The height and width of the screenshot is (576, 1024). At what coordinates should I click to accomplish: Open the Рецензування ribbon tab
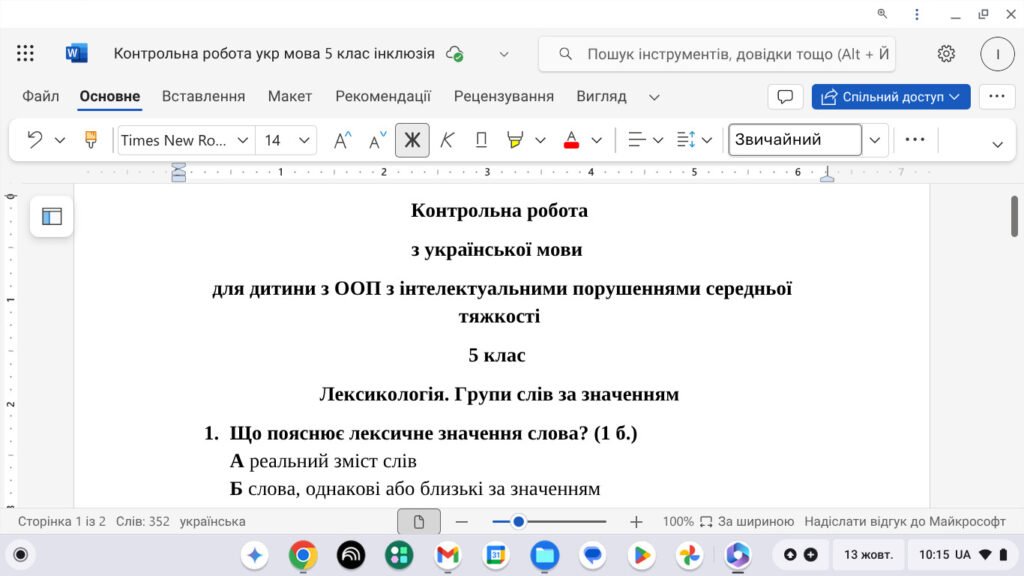point(504,96)
